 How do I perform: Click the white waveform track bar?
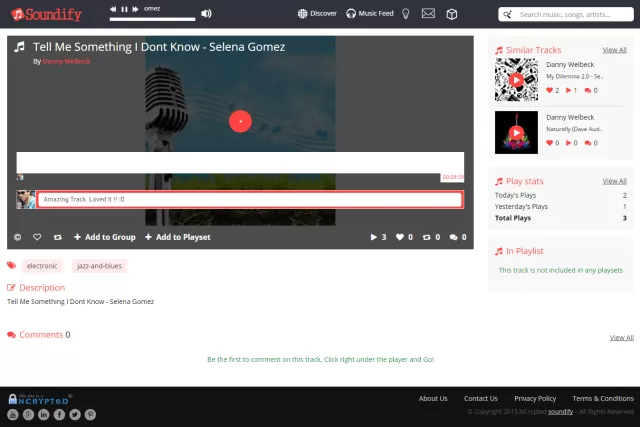240,162
